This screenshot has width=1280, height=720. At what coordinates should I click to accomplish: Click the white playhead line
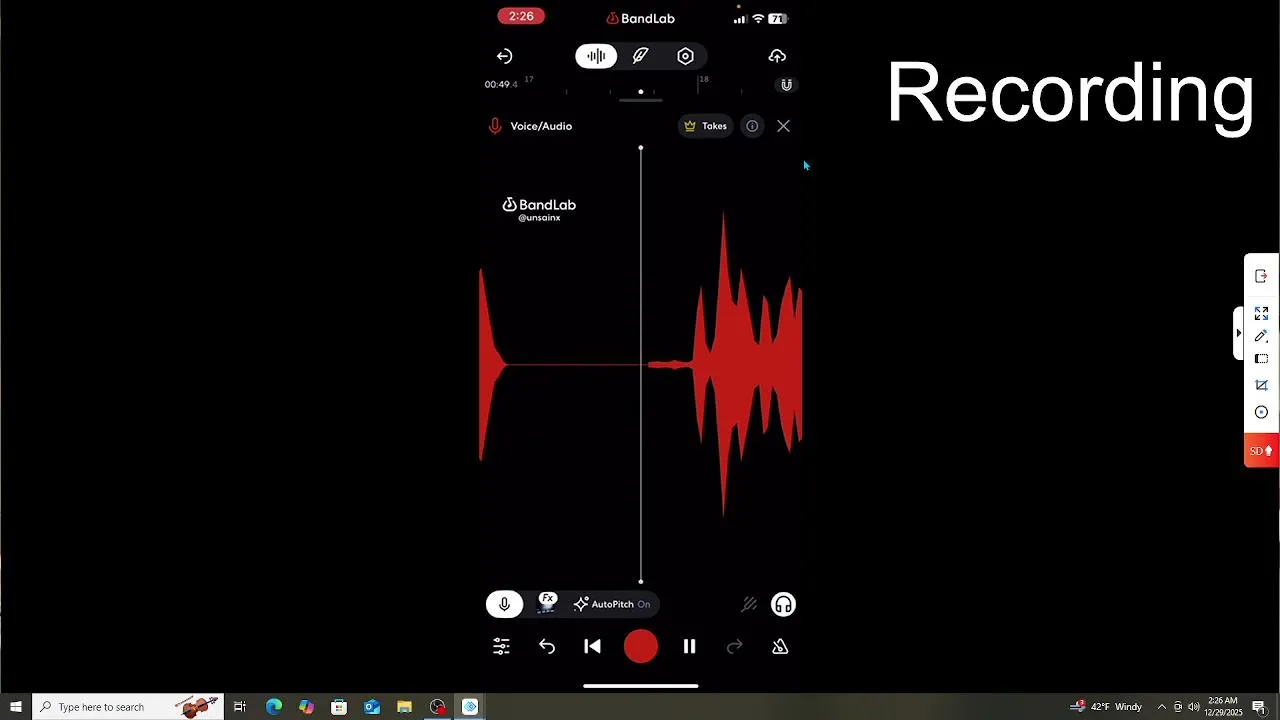point(641,365)
